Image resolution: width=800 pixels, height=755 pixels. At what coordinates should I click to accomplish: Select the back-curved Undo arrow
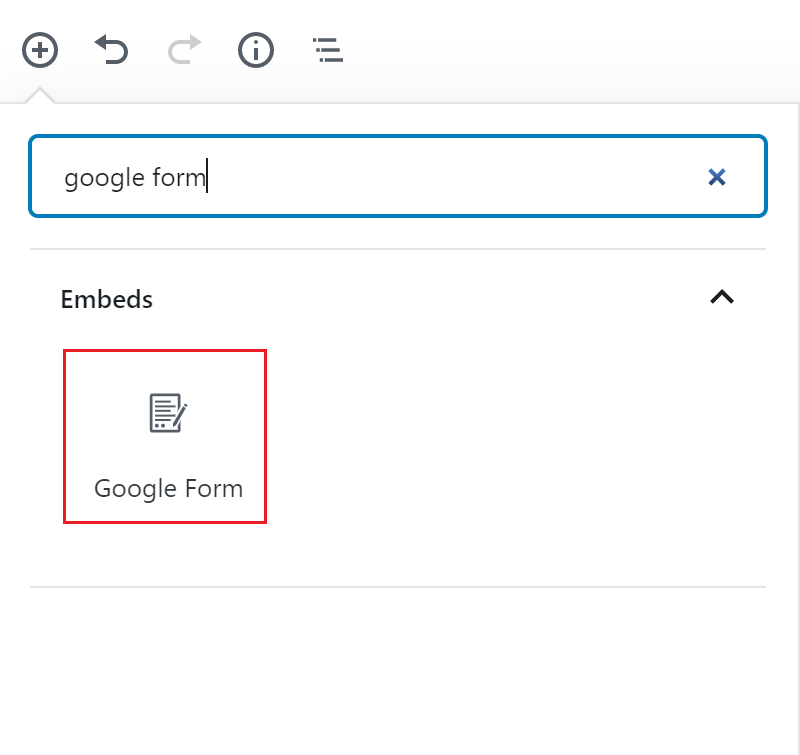(111, 49)
